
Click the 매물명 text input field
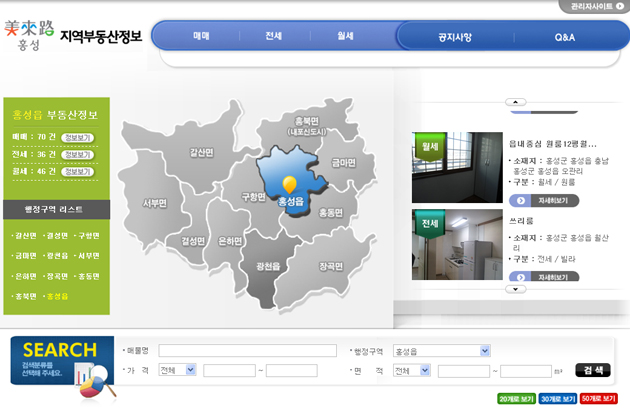point(247,351)
